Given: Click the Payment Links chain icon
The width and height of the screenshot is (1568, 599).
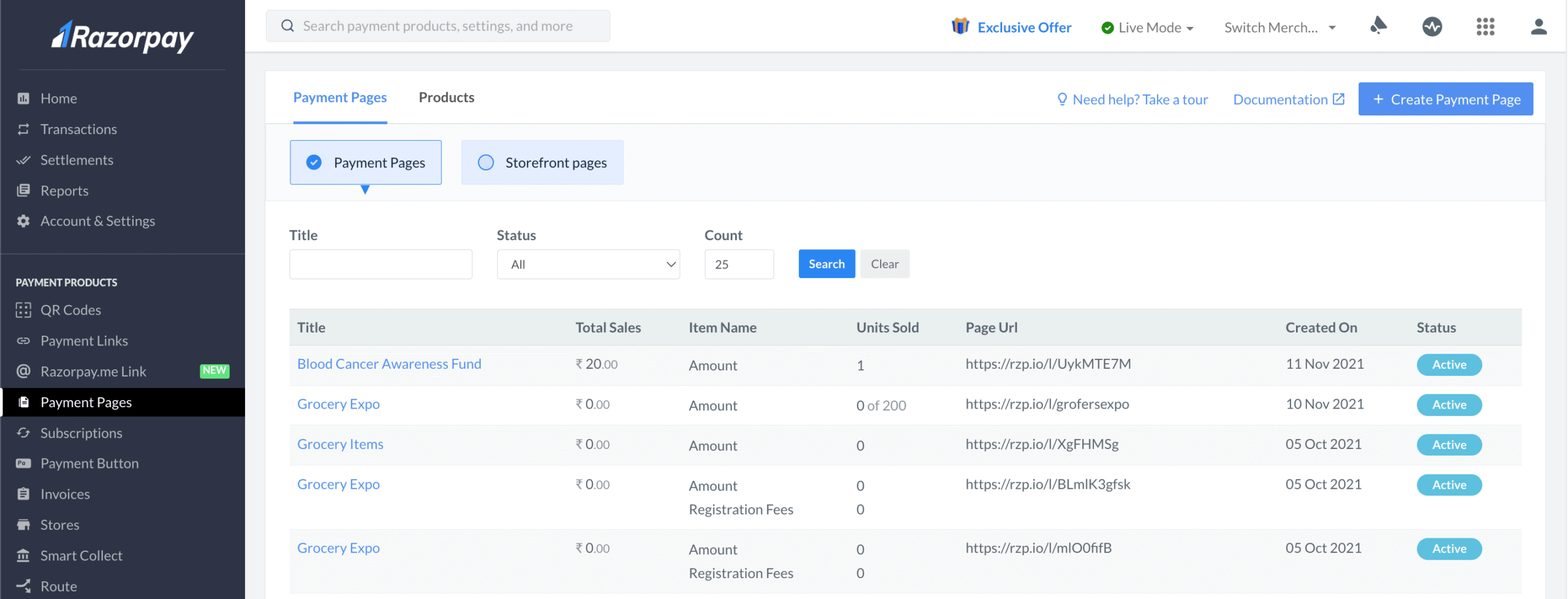Looking at the screenshot, I should (x=23, y=341).
